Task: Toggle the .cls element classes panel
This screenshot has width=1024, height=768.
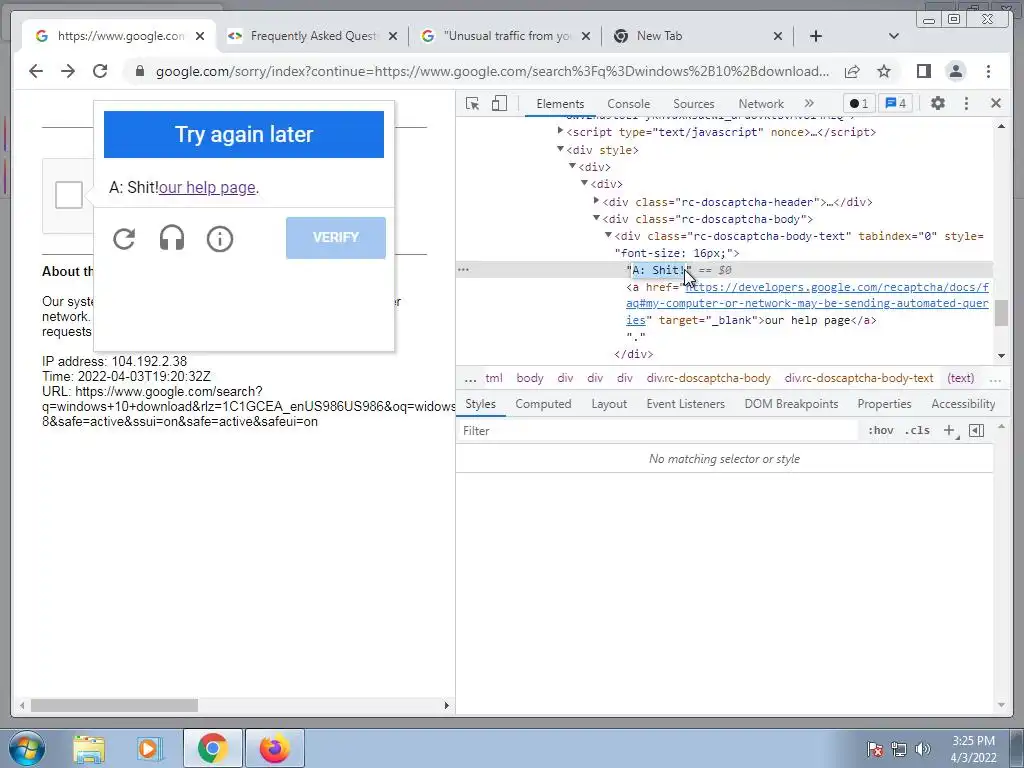Action: coord(918,430)
